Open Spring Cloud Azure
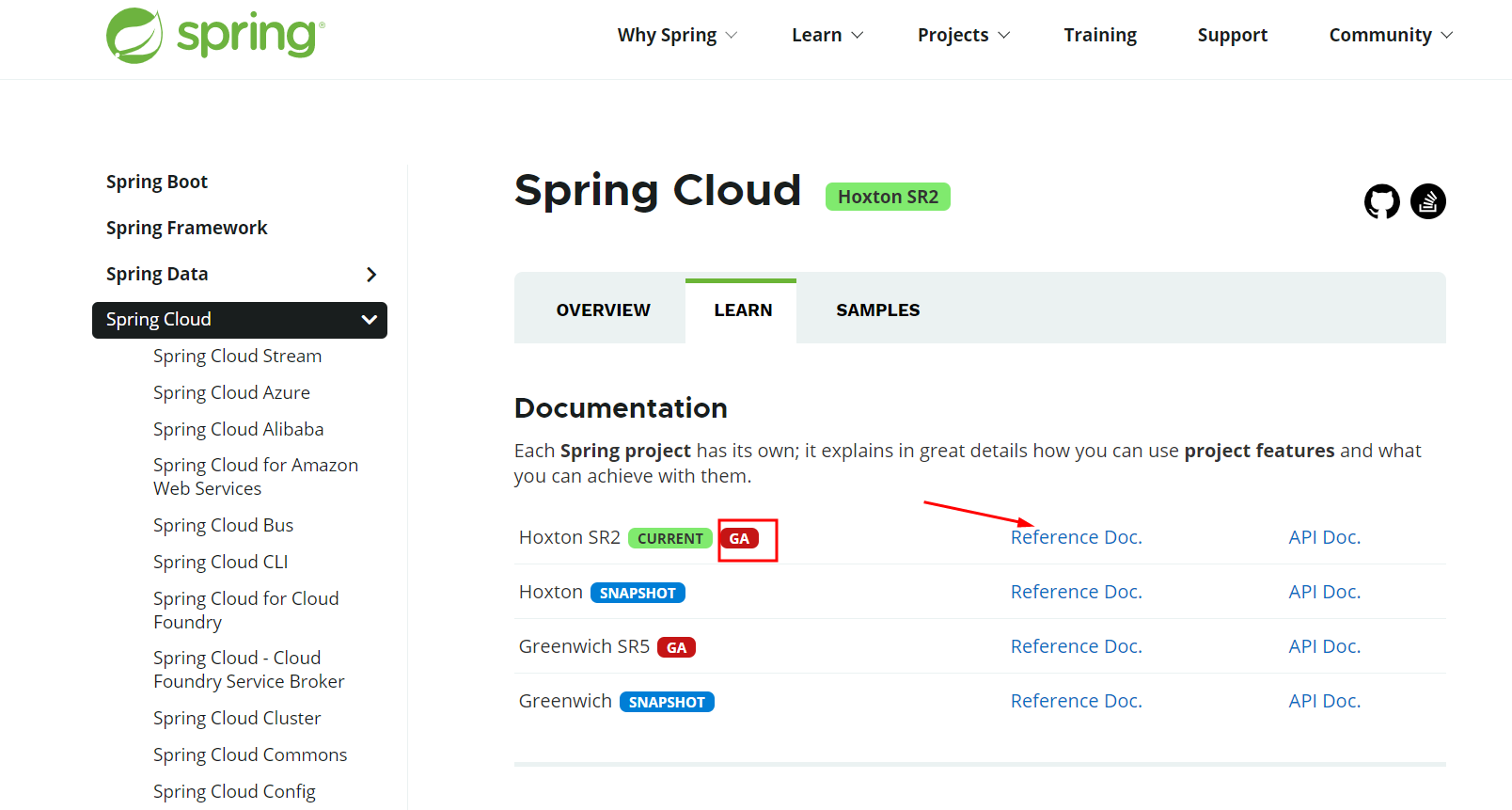Image resolution: width=1512 pixels, height=810 pixels. coord(231,392)
